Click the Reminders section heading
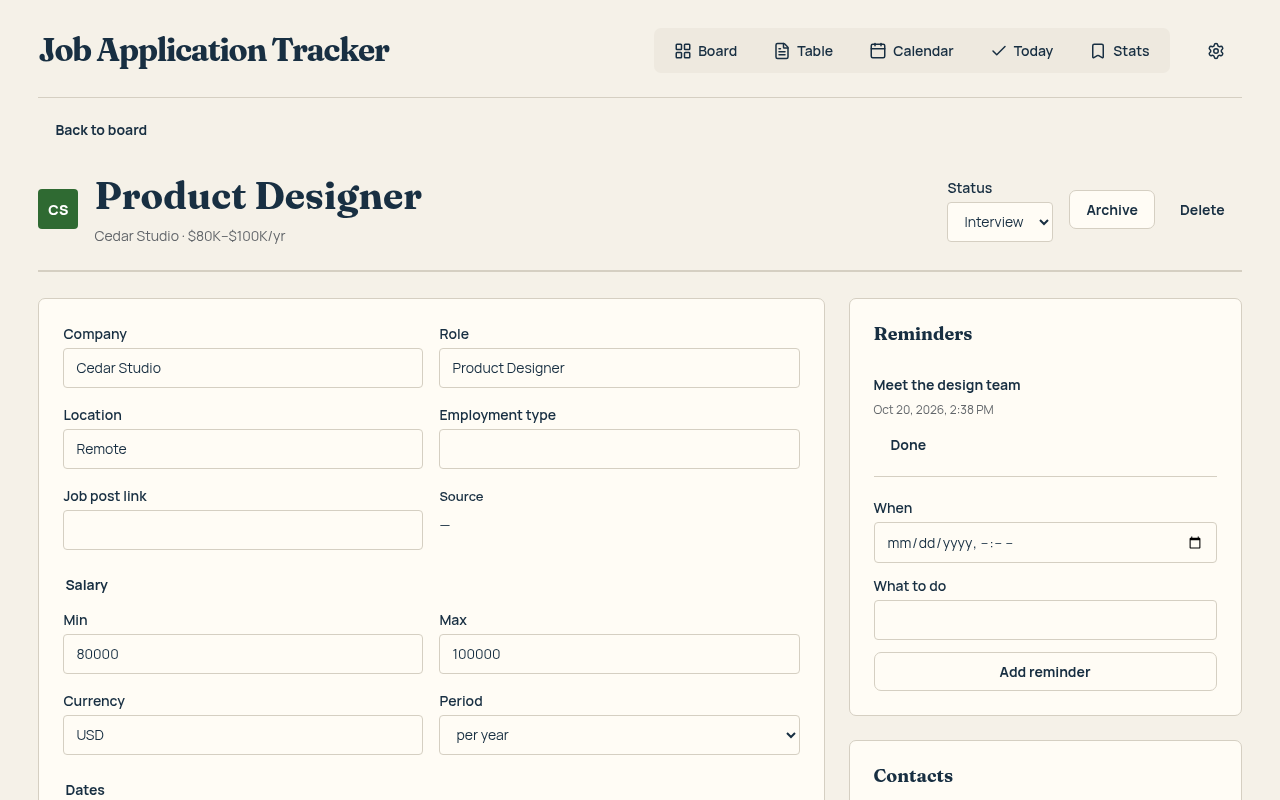1280x800 pixels. (923, 334)
